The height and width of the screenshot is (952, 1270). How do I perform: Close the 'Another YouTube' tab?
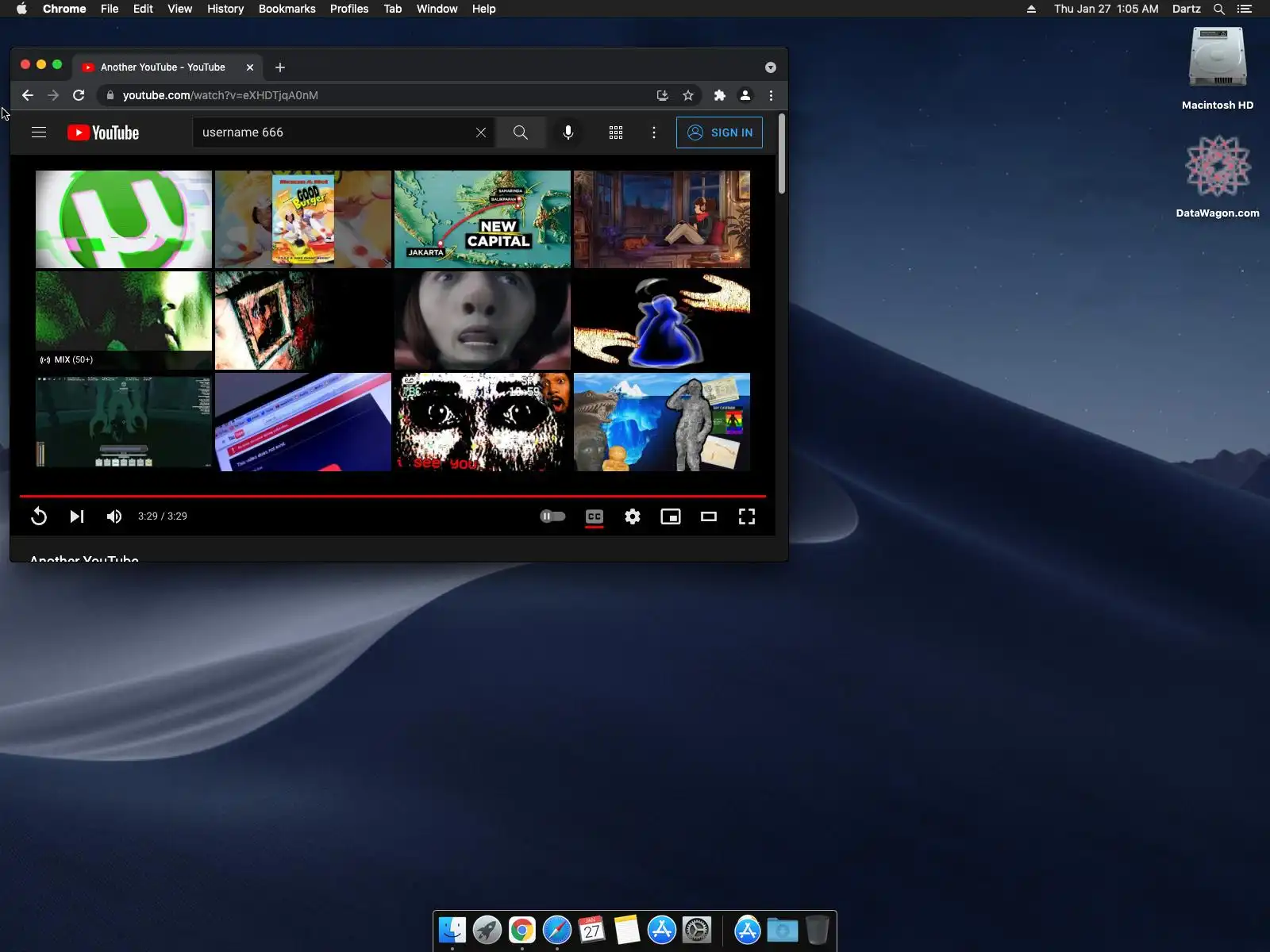tap(250, 67)
